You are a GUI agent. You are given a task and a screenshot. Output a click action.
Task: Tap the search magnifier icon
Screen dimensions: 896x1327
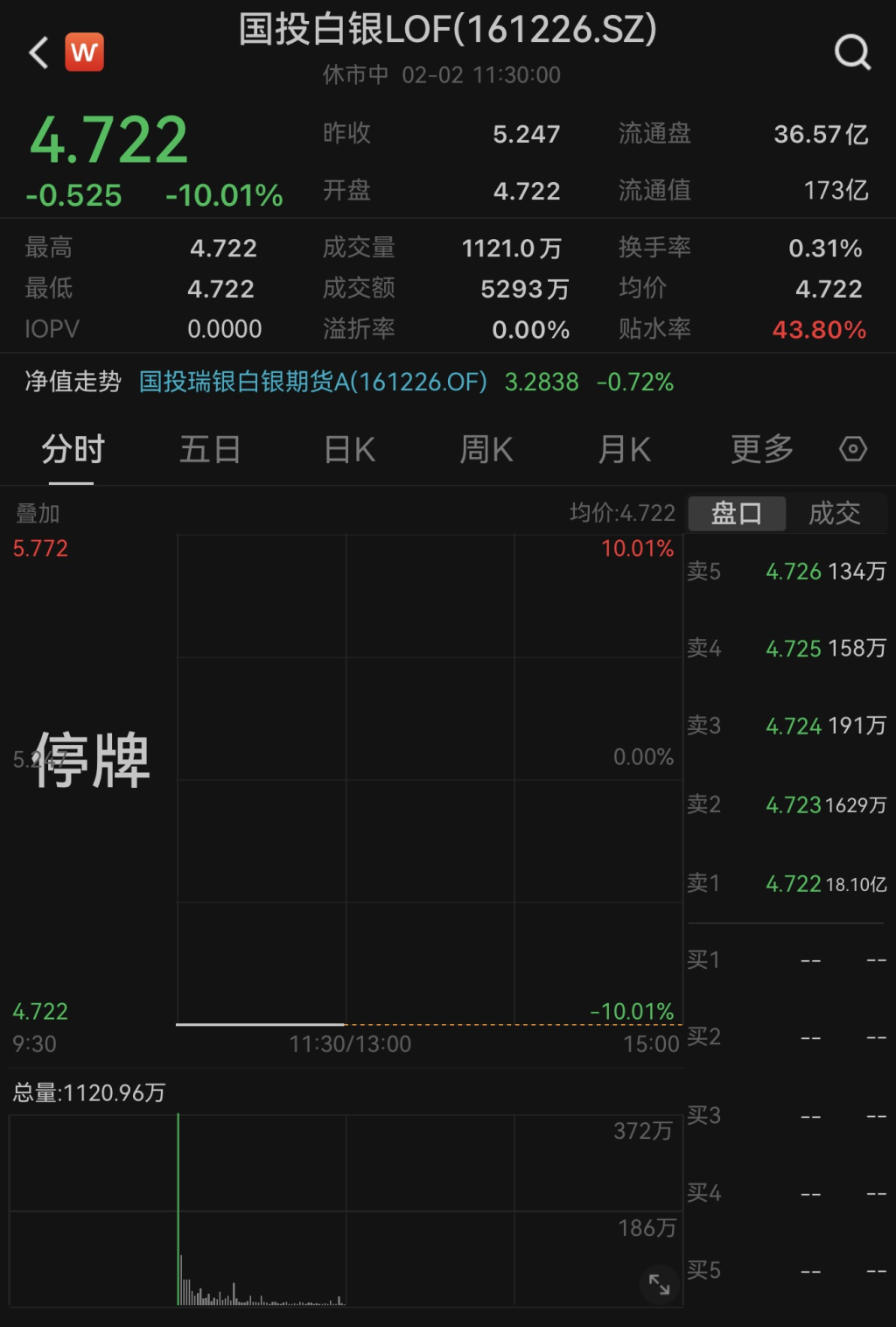click(x=852, y=53)
